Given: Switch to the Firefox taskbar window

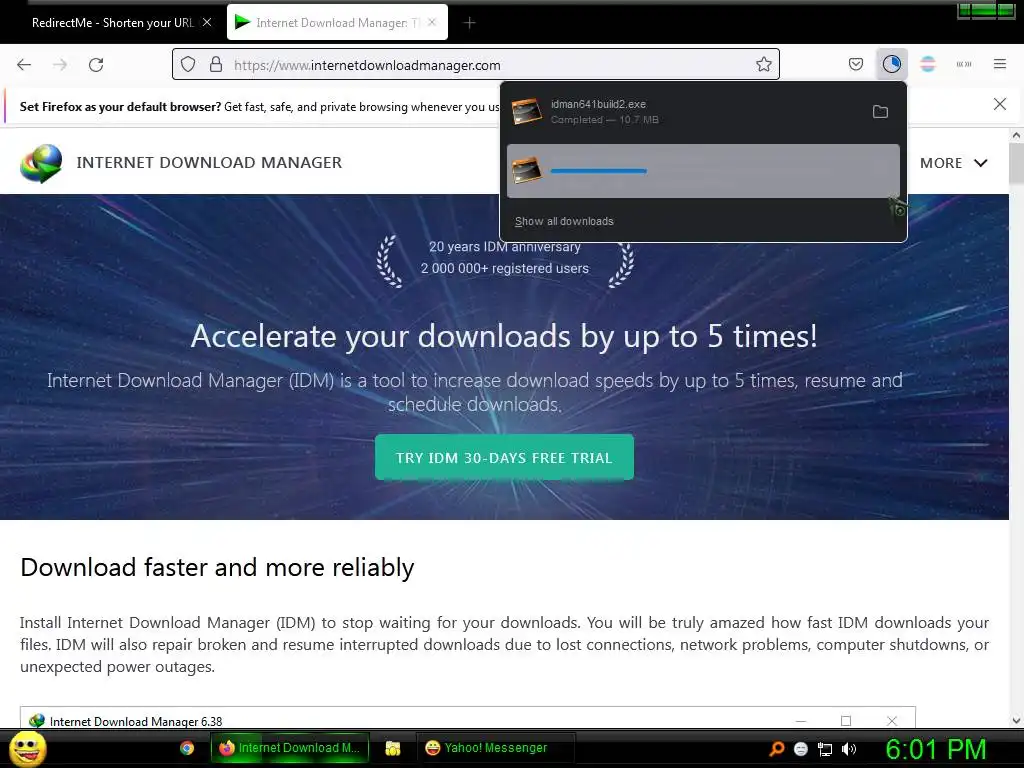Looking at the screenshot, I should 290,748.
